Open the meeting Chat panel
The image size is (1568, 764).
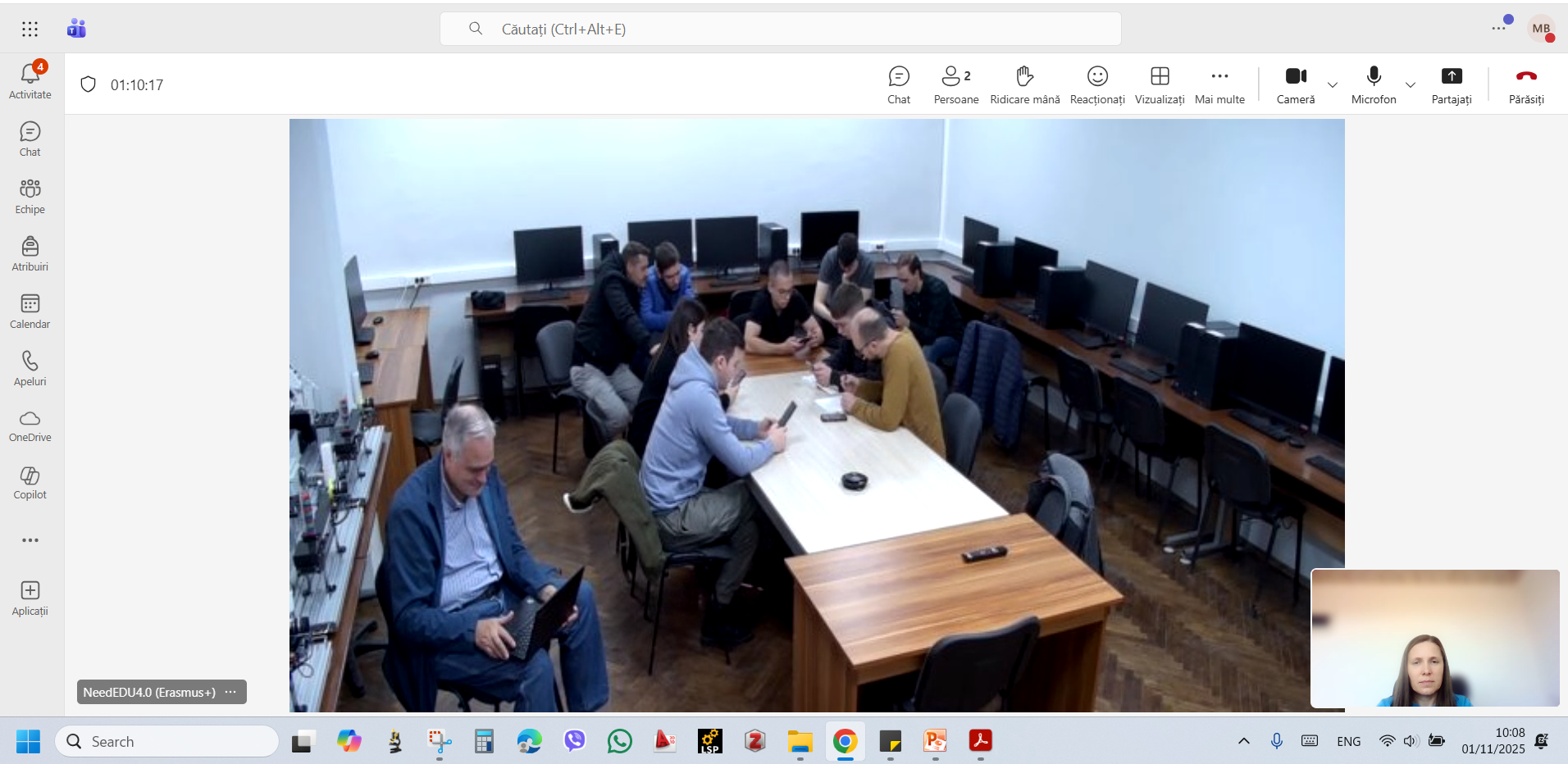[899, 85]
